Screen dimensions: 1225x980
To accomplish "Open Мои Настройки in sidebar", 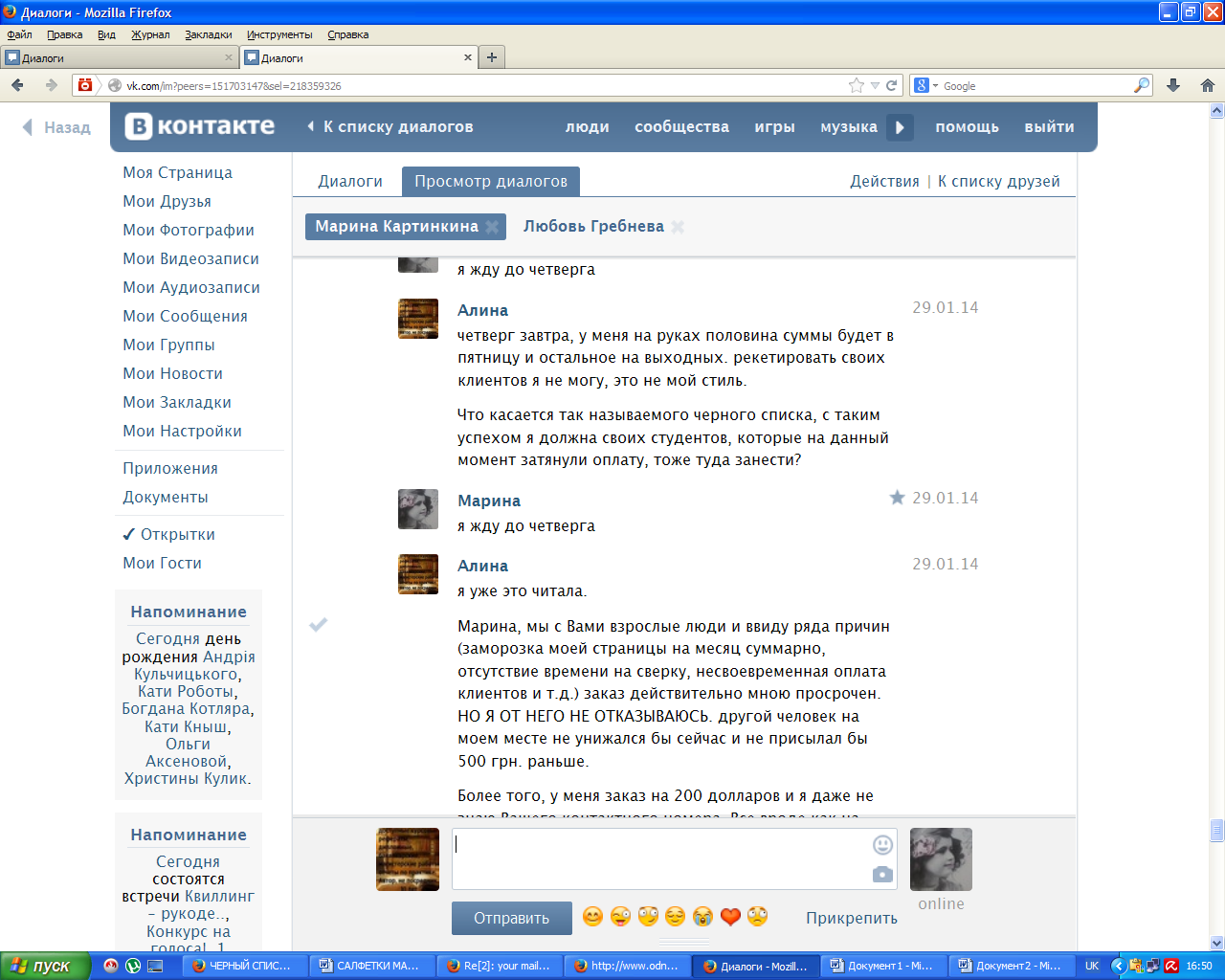I will pyautogui.click(x=182, y=431).
